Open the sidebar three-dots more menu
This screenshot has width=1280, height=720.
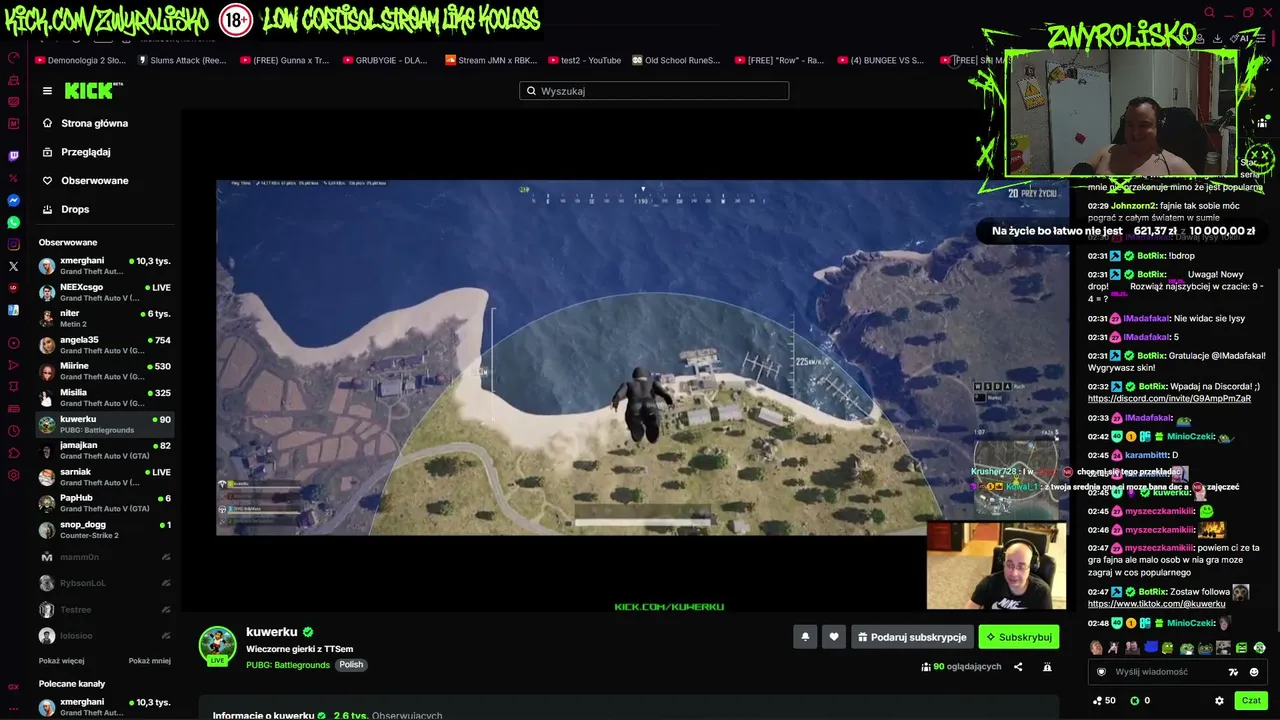13,709
